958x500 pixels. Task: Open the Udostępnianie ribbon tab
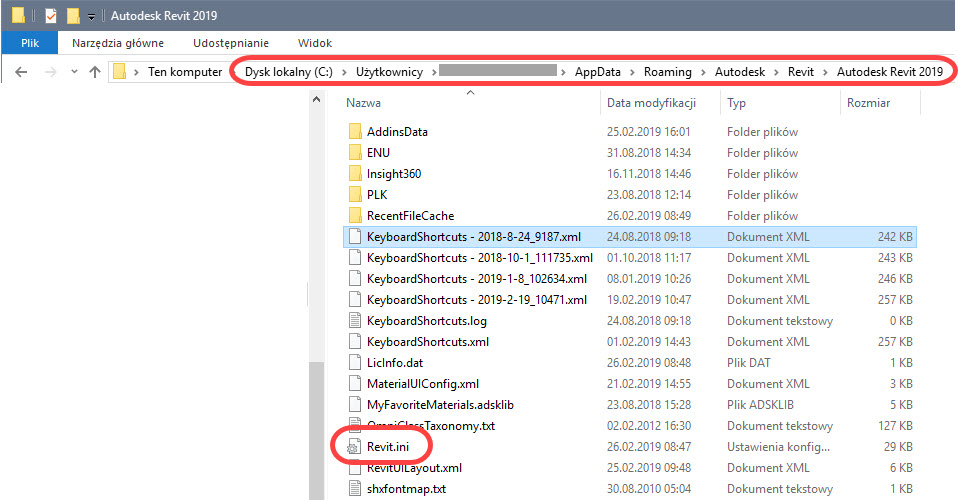tap(233, 44)
